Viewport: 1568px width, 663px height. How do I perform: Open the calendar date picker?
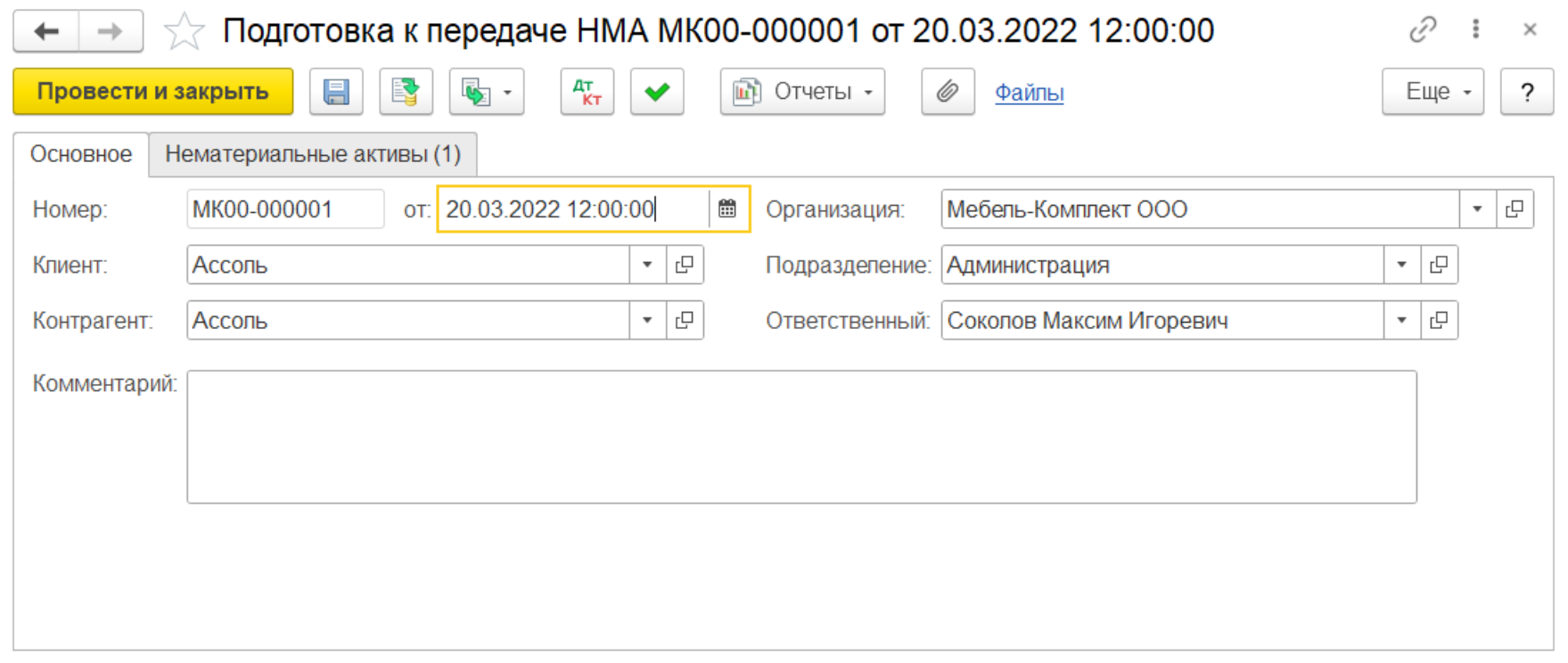point(727,209)
